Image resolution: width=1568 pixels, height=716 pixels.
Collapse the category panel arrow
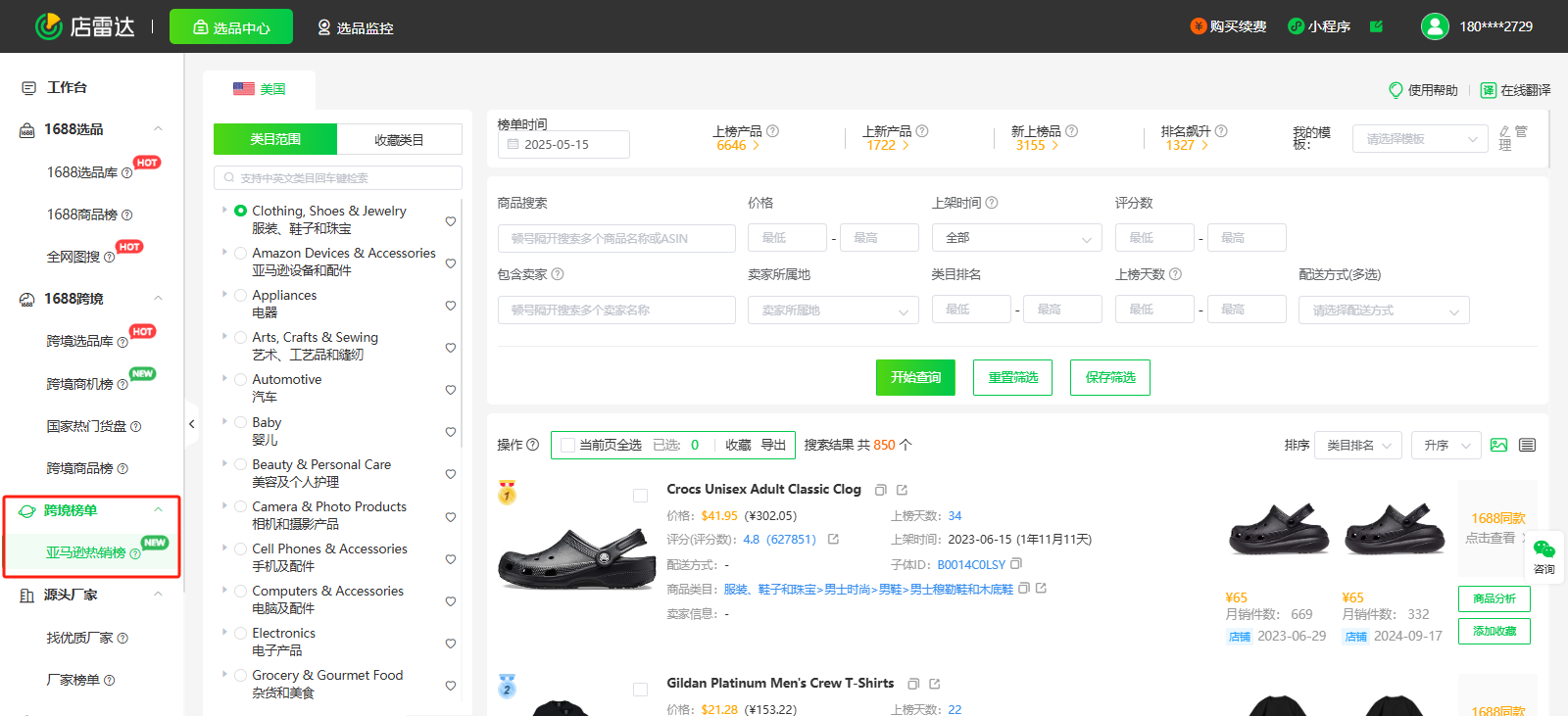(x=192, y=424)
